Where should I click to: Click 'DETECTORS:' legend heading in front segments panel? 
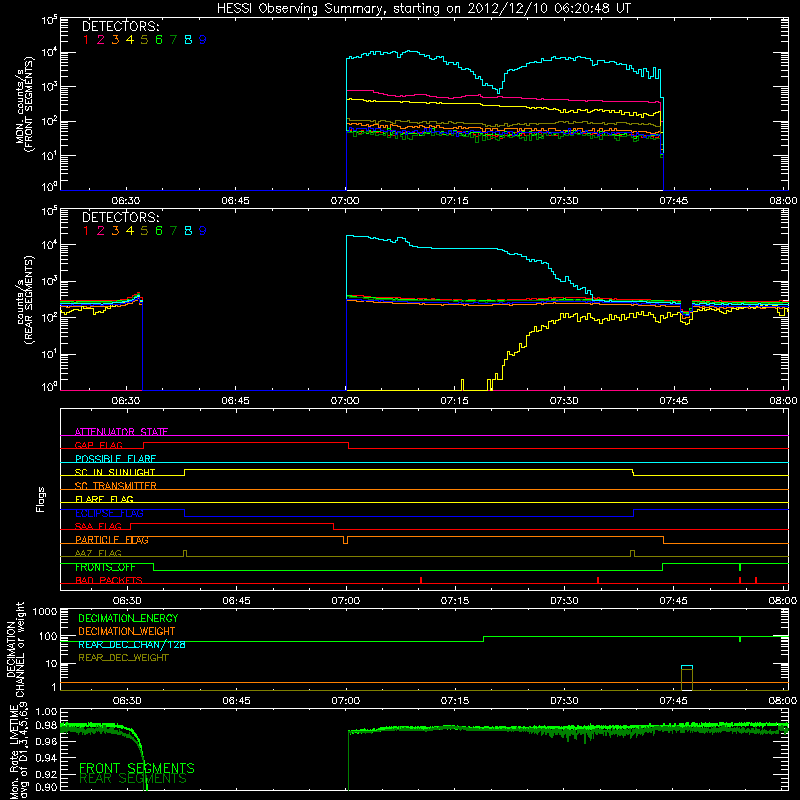[121, 27]
